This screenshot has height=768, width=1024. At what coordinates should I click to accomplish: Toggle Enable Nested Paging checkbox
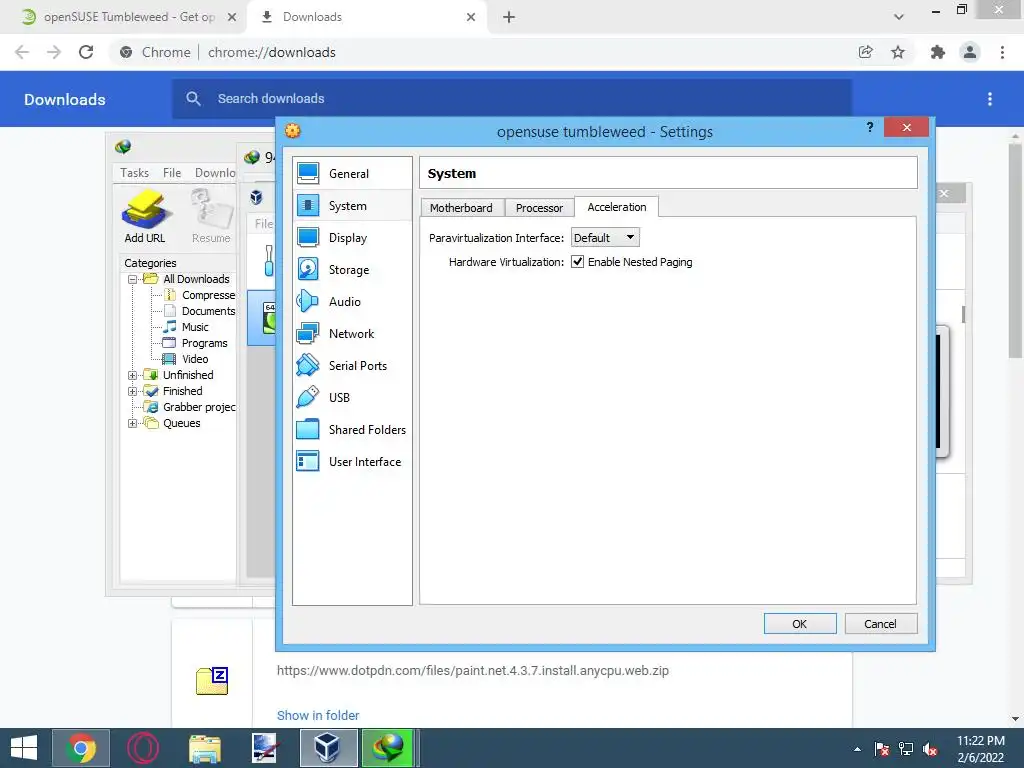577,262
